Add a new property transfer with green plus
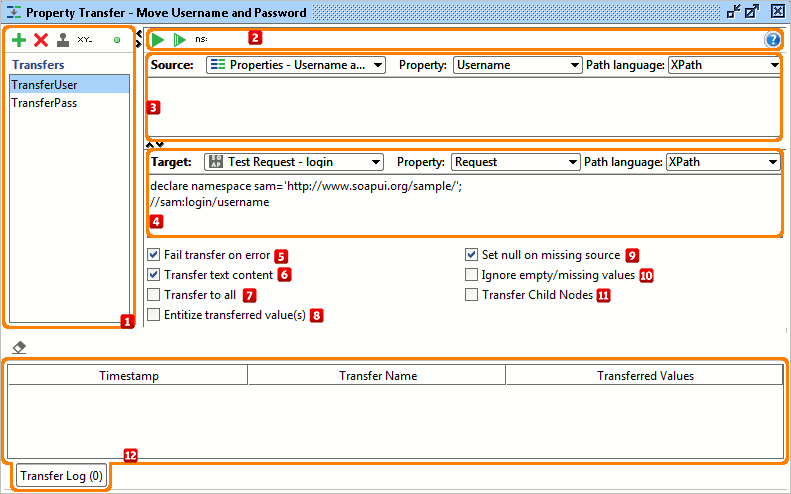 click(19, 40)
